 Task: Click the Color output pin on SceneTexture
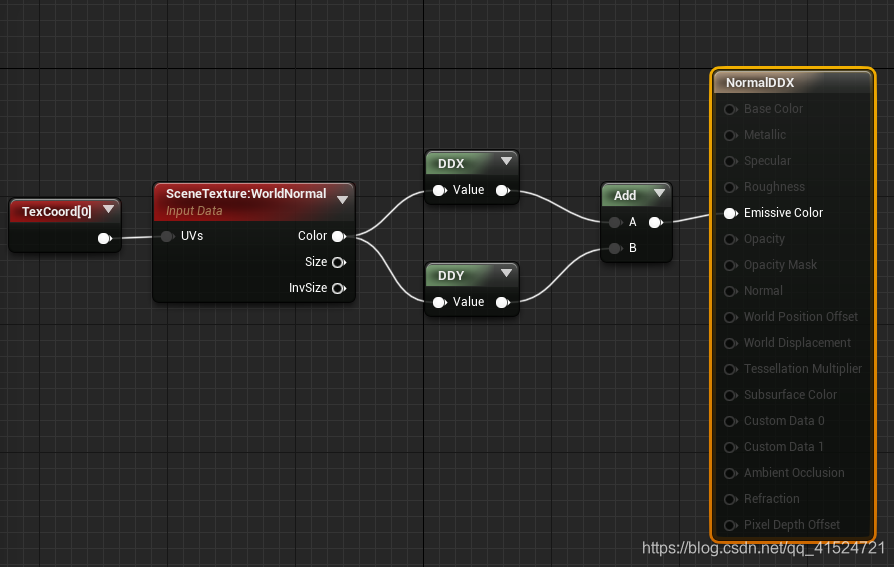339,236
